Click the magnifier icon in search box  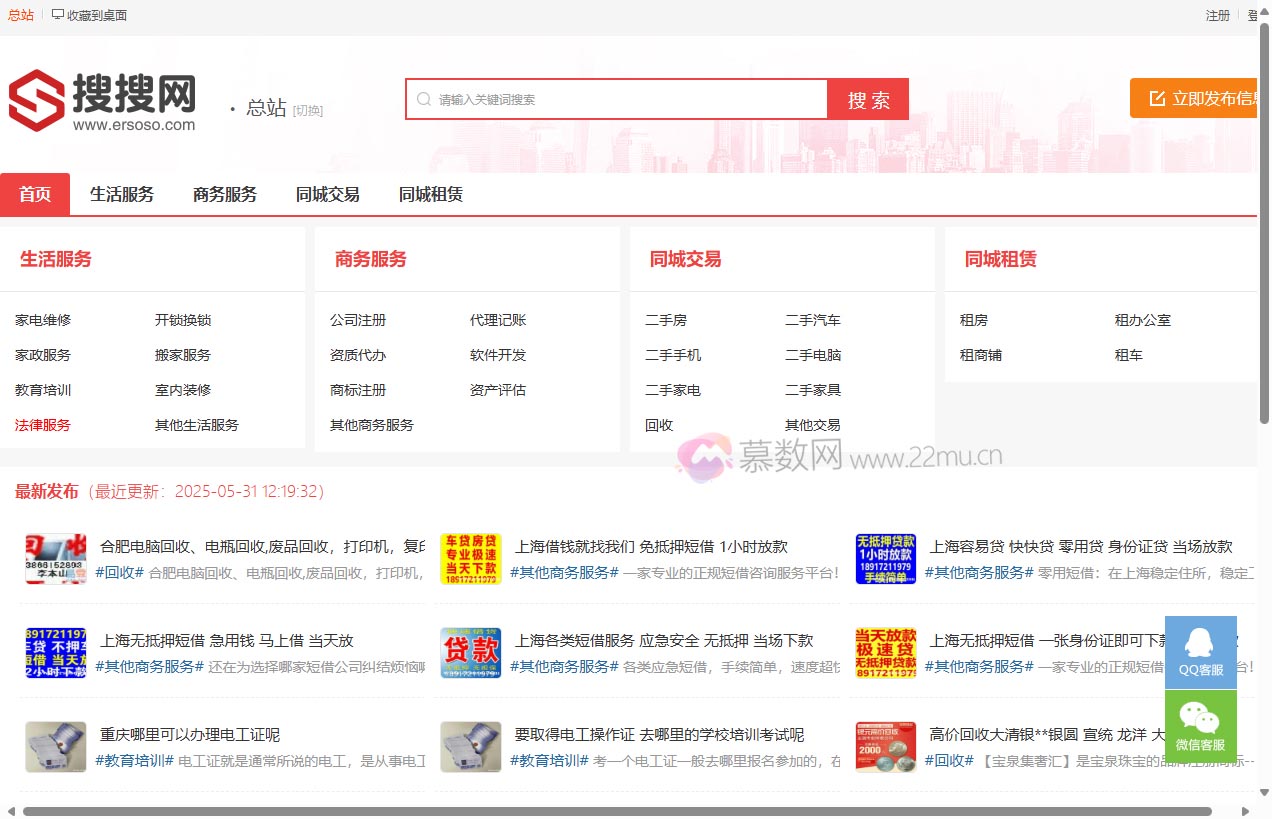click(424, 99)
